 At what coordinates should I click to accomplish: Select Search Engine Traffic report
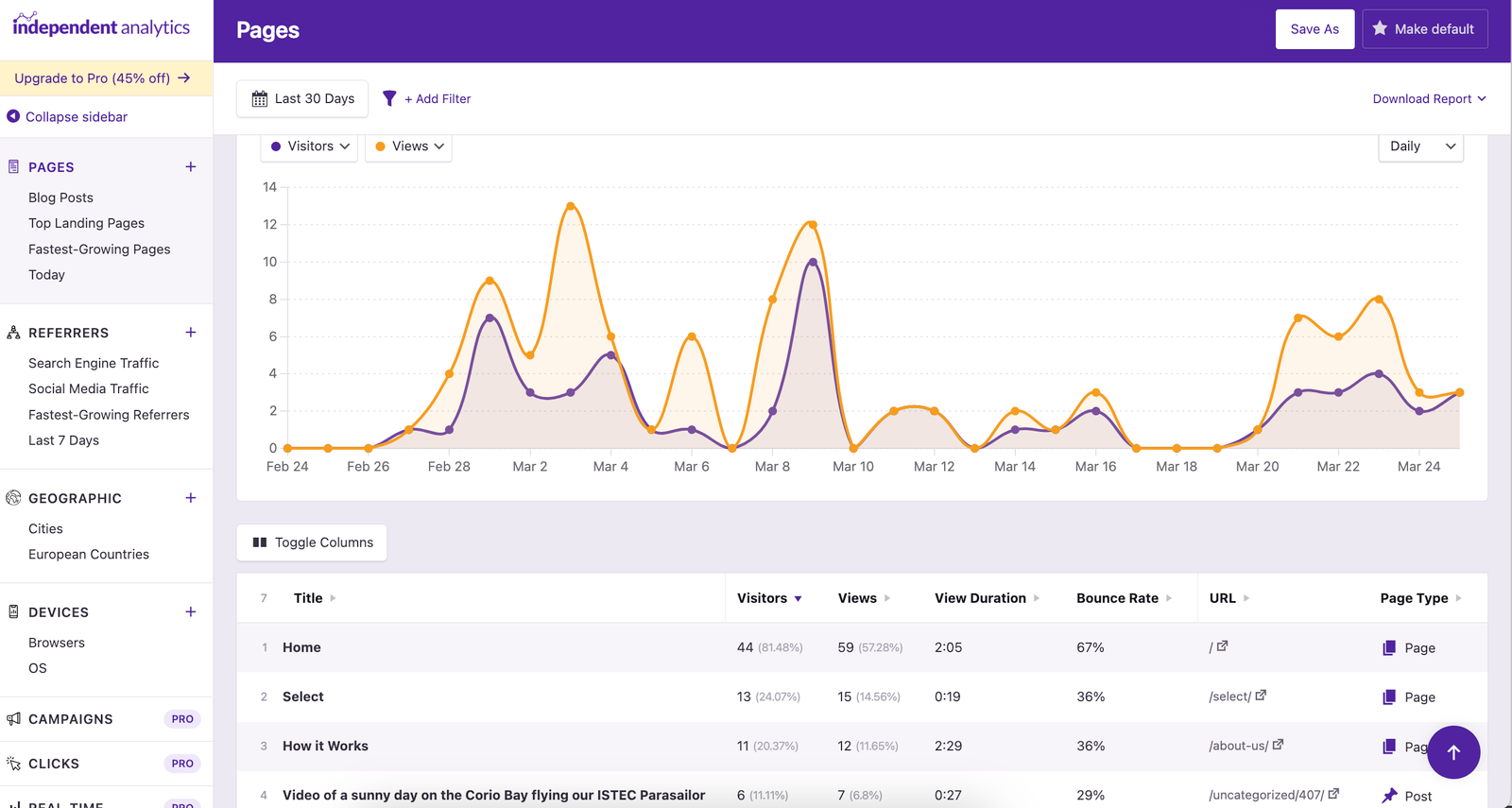point(94,363)
